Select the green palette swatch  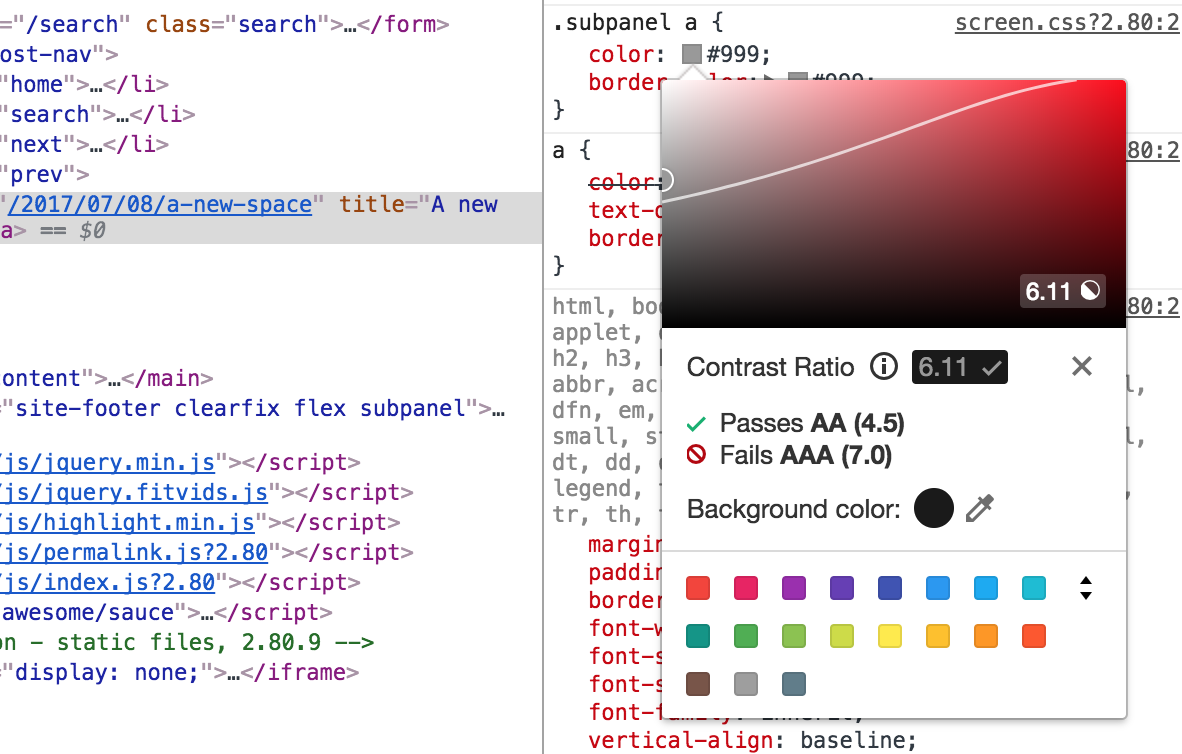pyautogui.click(x=746, y=636)
